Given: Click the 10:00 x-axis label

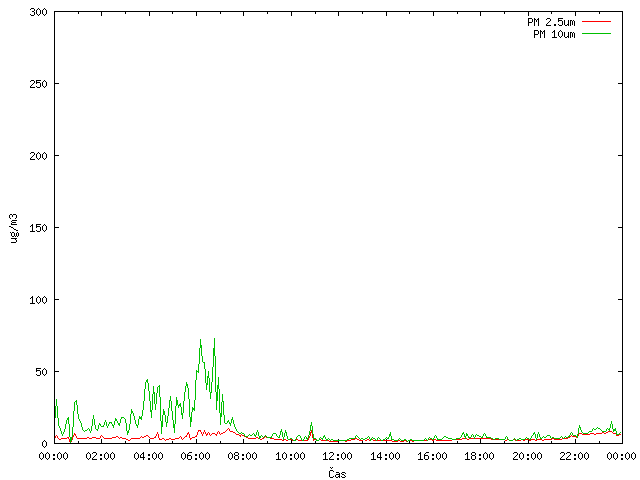Looking at the screenshot, I should click(290, 456).
